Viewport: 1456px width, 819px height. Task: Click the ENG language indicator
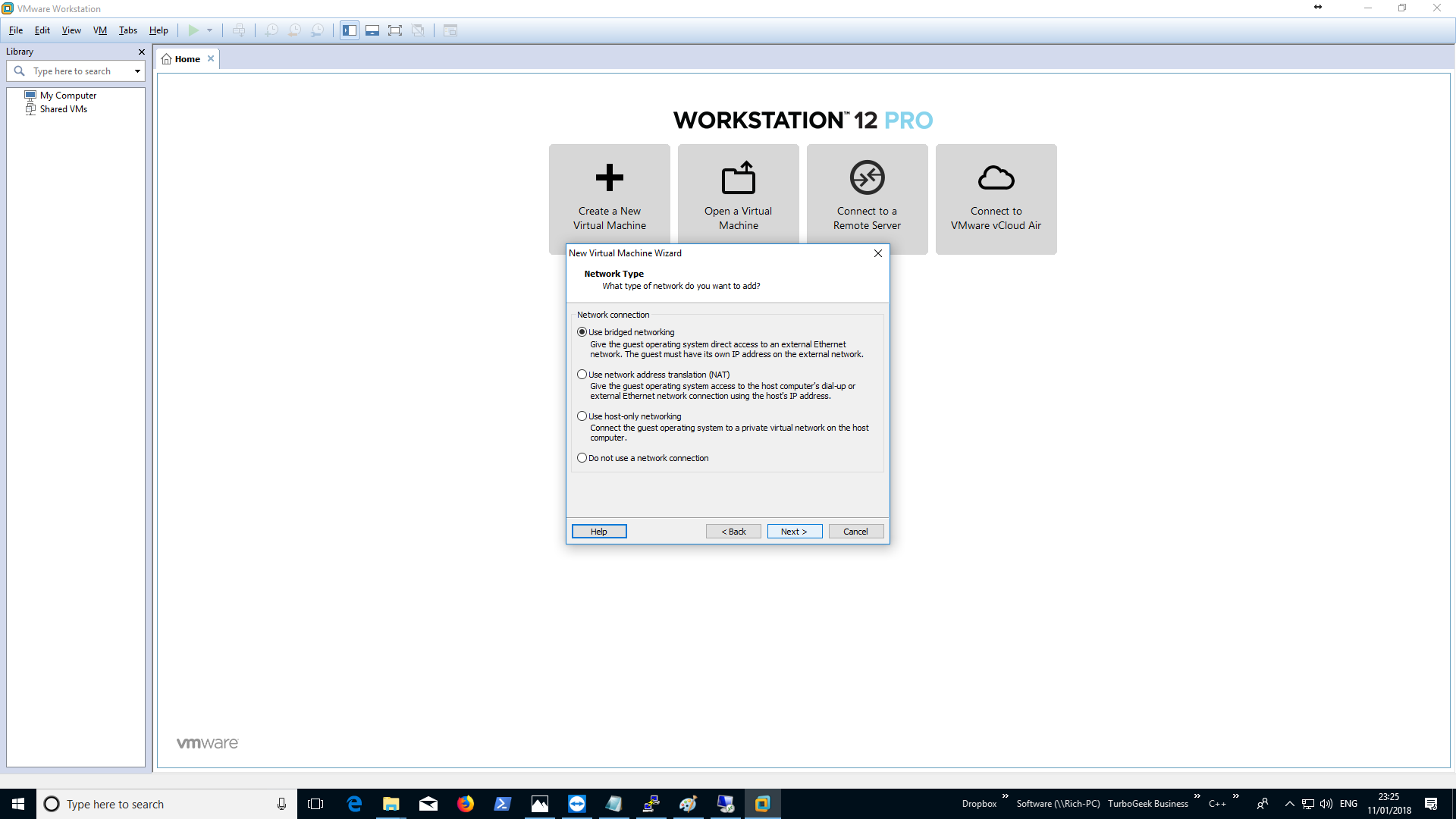pyautogui.click(x=1348, y=804)
